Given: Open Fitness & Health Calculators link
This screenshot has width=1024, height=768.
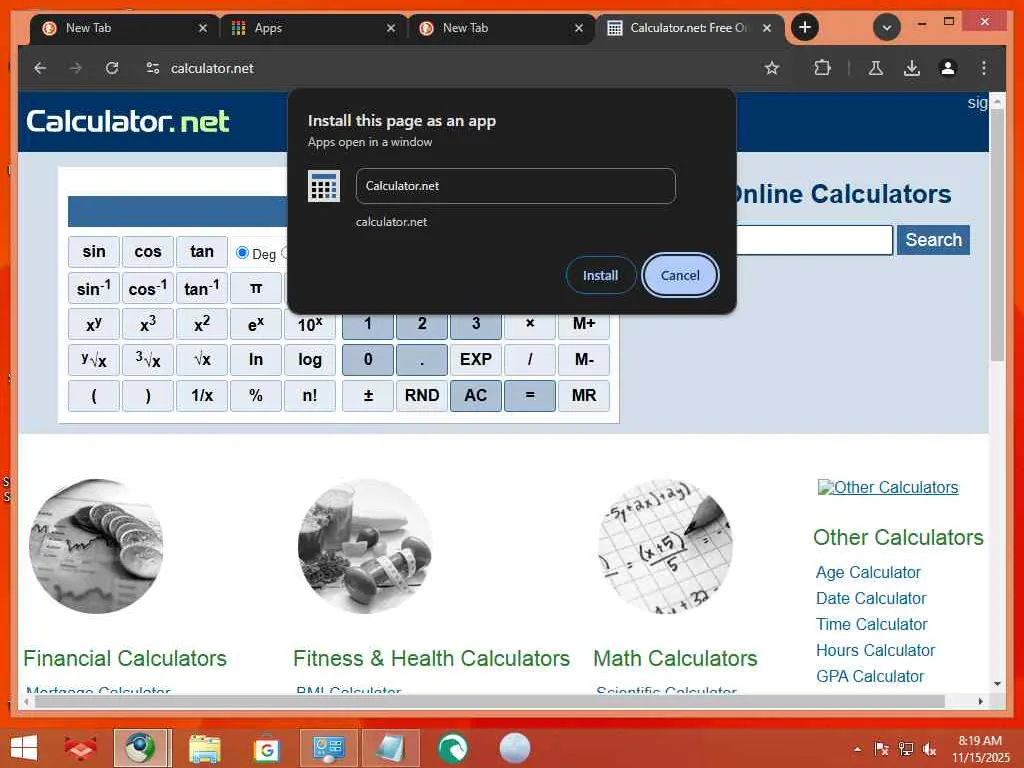Looking at the screenshot, I should [x=431, y=658].
